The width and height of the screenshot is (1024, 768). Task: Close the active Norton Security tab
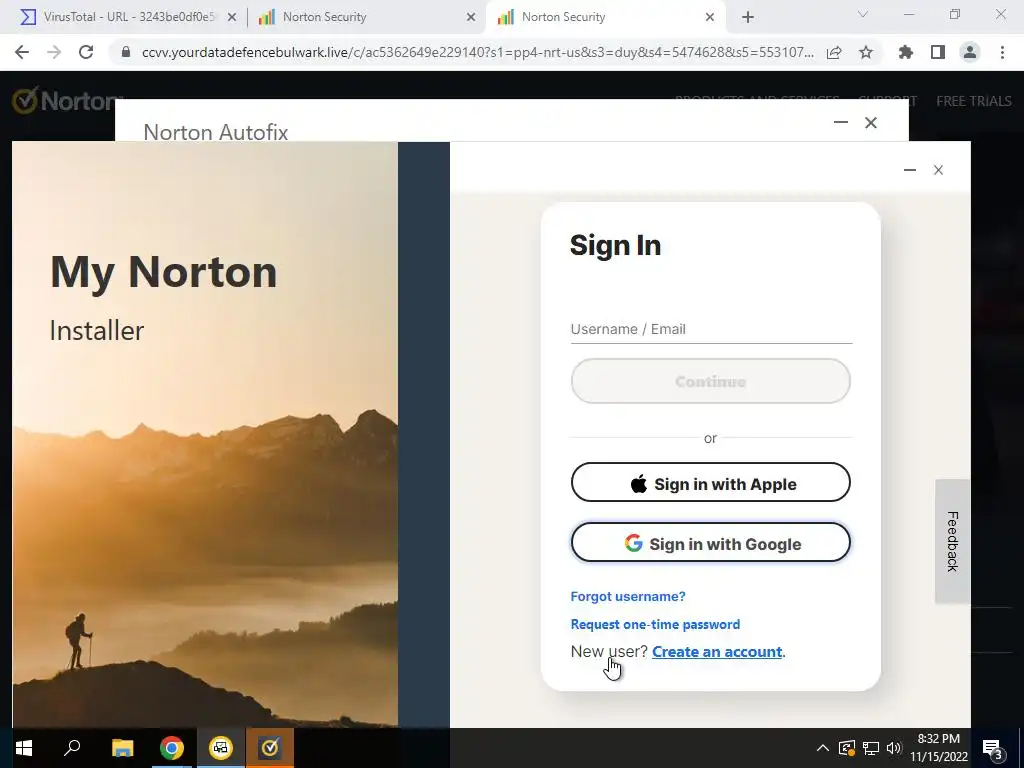pyautogui.click(x=710, y=18)
